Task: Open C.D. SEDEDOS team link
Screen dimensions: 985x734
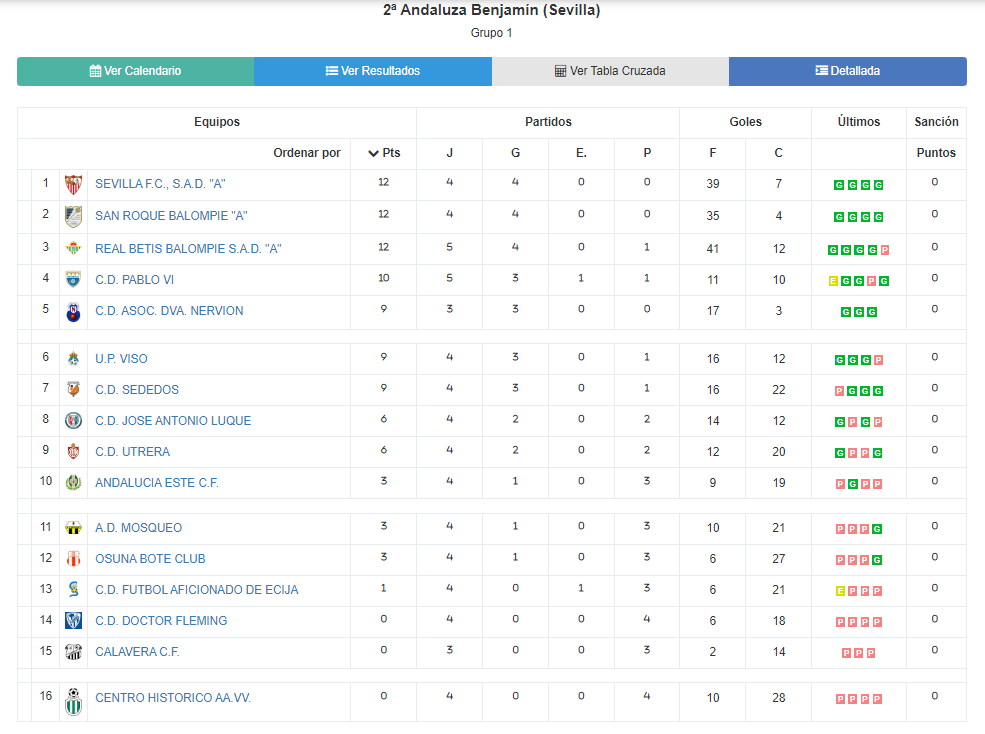Action: 137,390
